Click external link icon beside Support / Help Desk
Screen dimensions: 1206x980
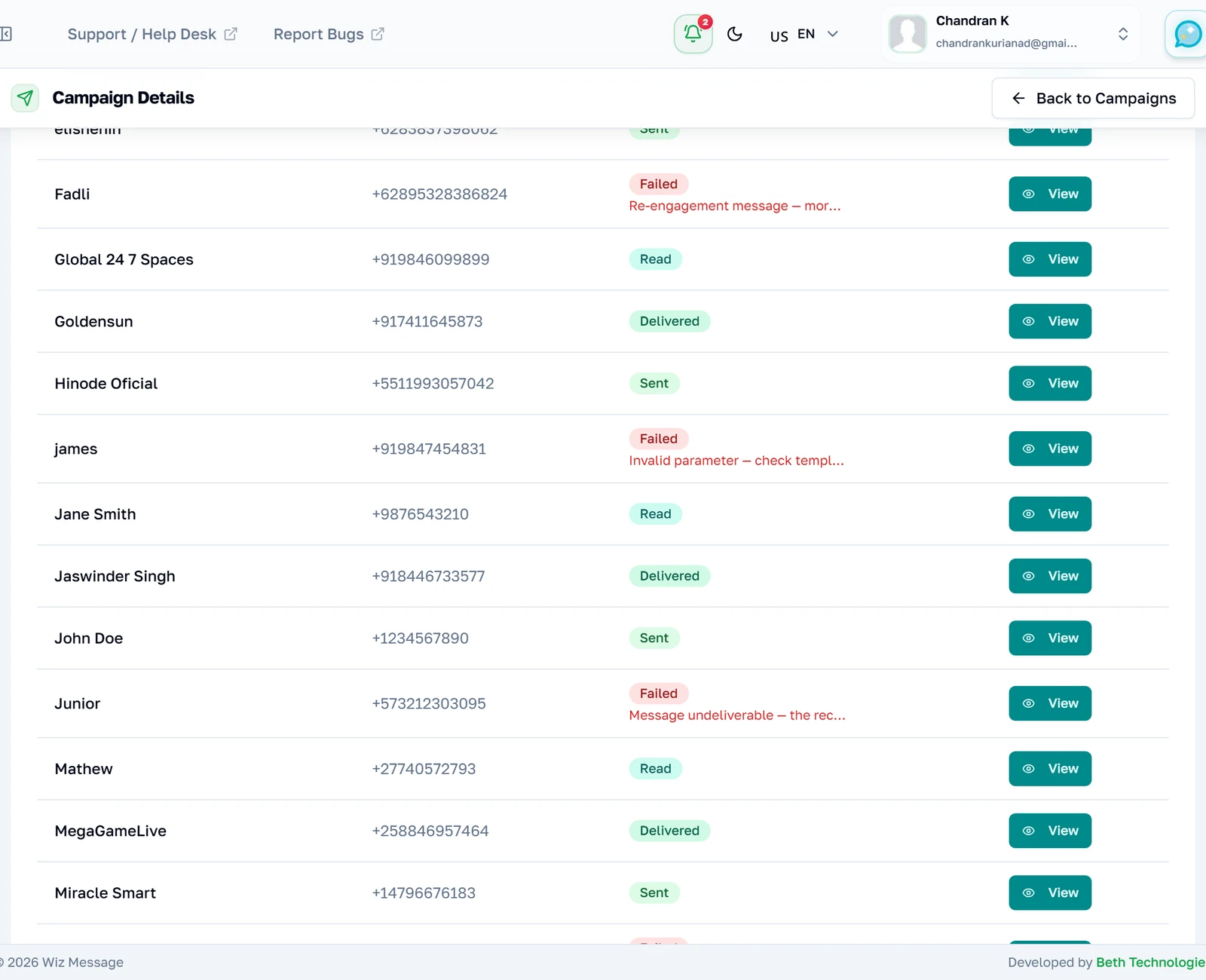coord(231,34)
